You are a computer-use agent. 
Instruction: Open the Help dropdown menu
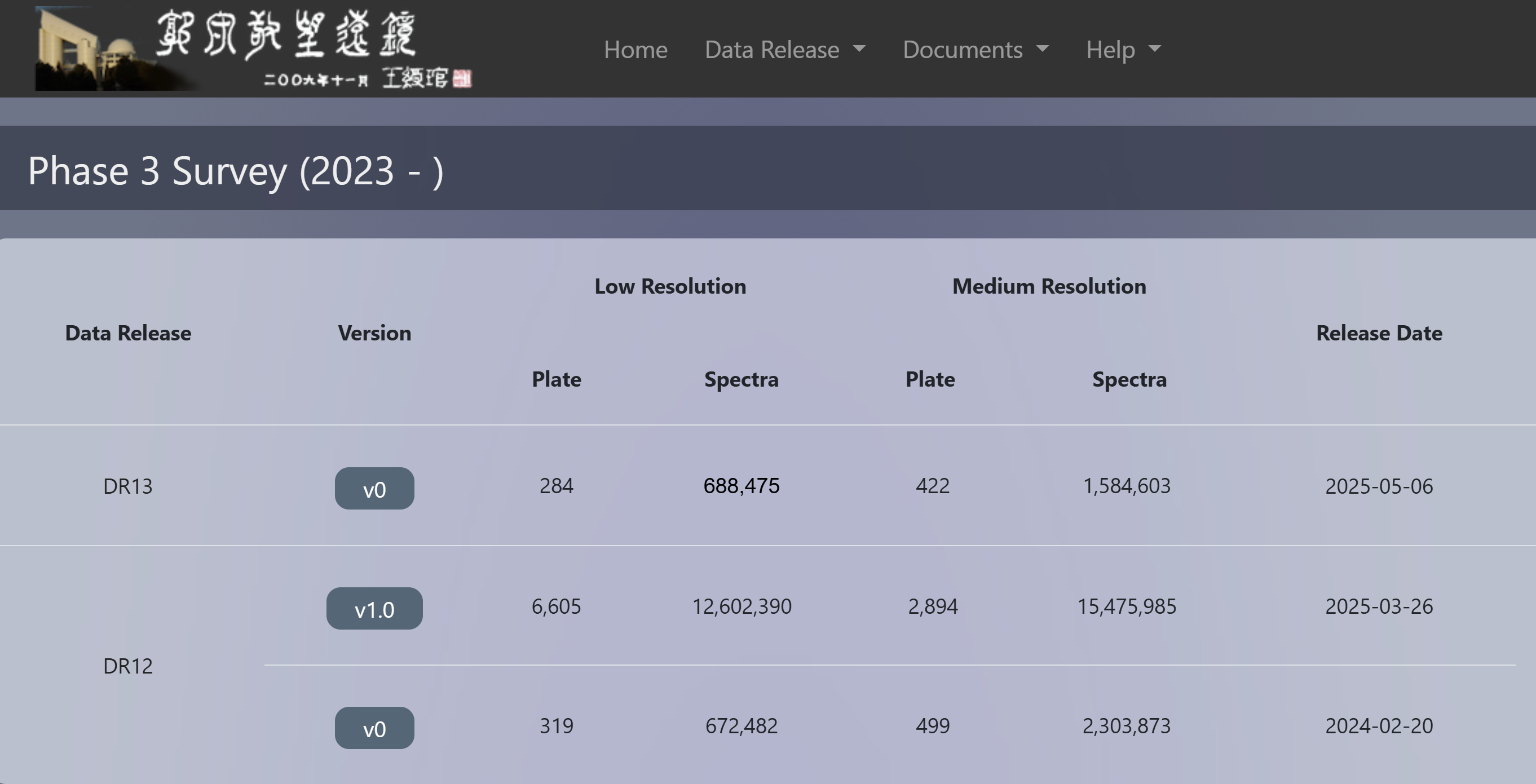1123,50
